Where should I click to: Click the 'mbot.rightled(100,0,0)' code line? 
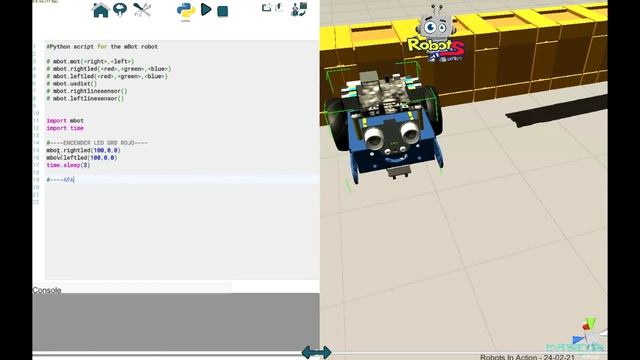tap(83, 151)
